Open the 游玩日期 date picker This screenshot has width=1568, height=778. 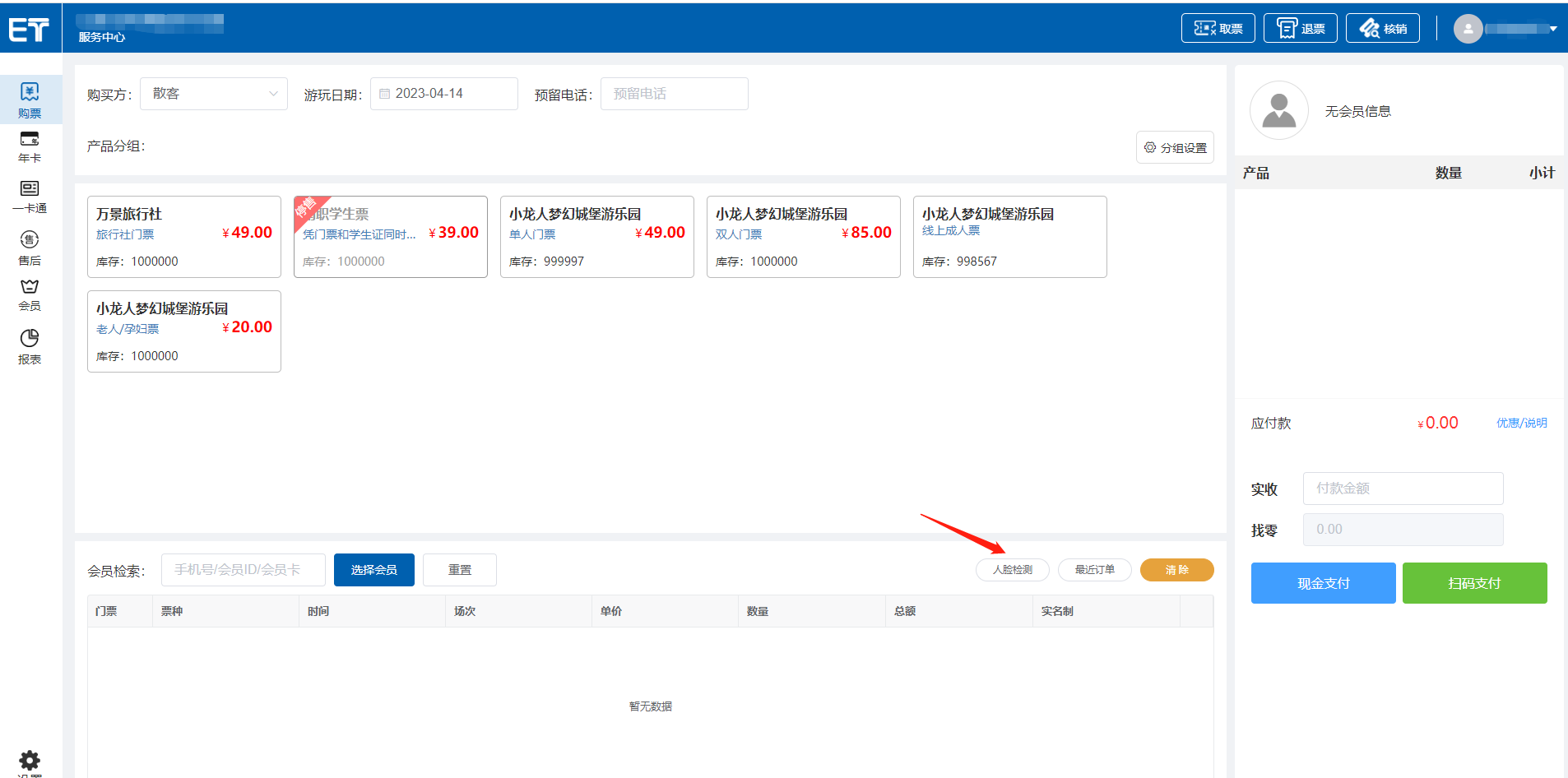(x=444, y=94)
